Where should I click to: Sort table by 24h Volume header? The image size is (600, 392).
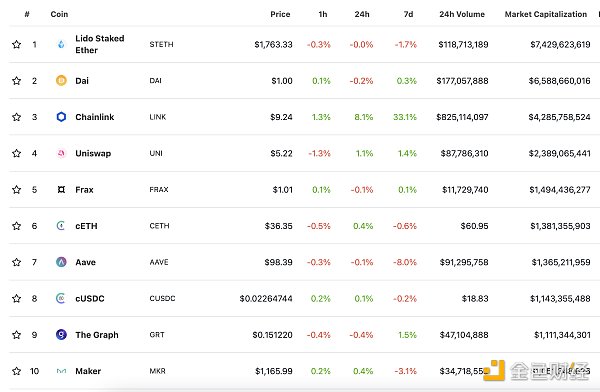(x=462, y=14)
